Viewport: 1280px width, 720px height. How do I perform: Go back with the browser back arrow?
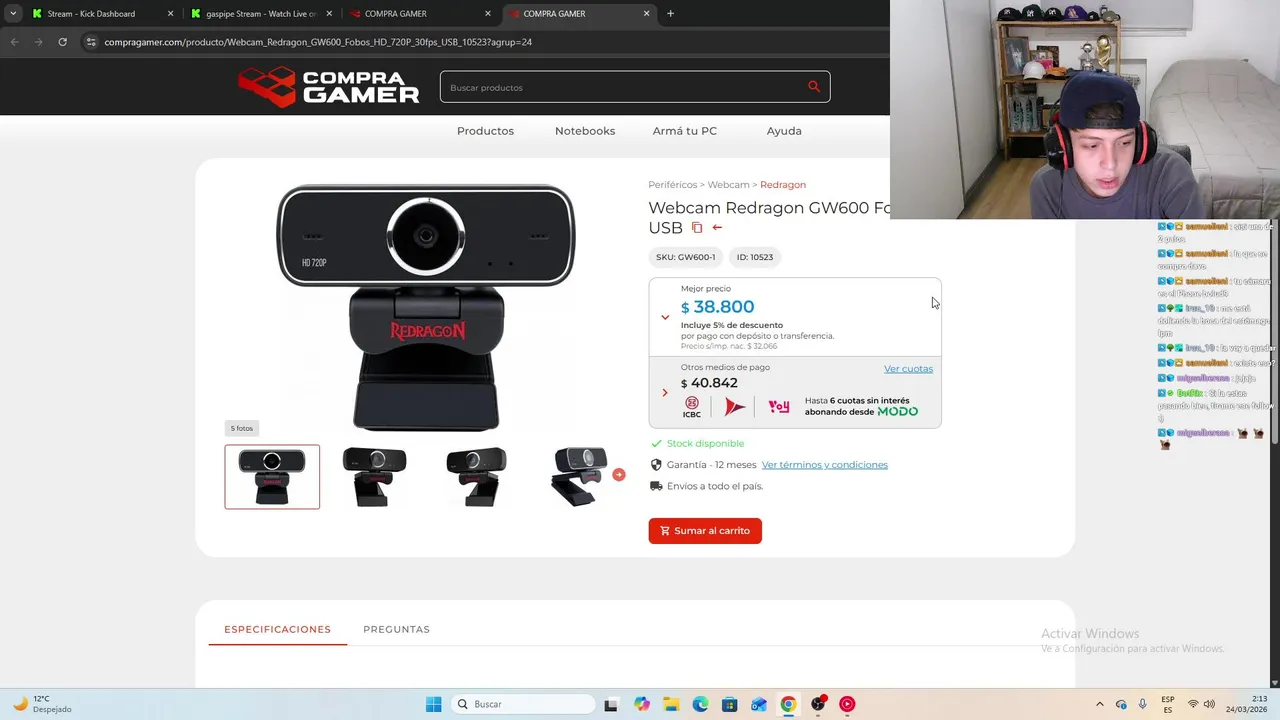coord(14,42)
